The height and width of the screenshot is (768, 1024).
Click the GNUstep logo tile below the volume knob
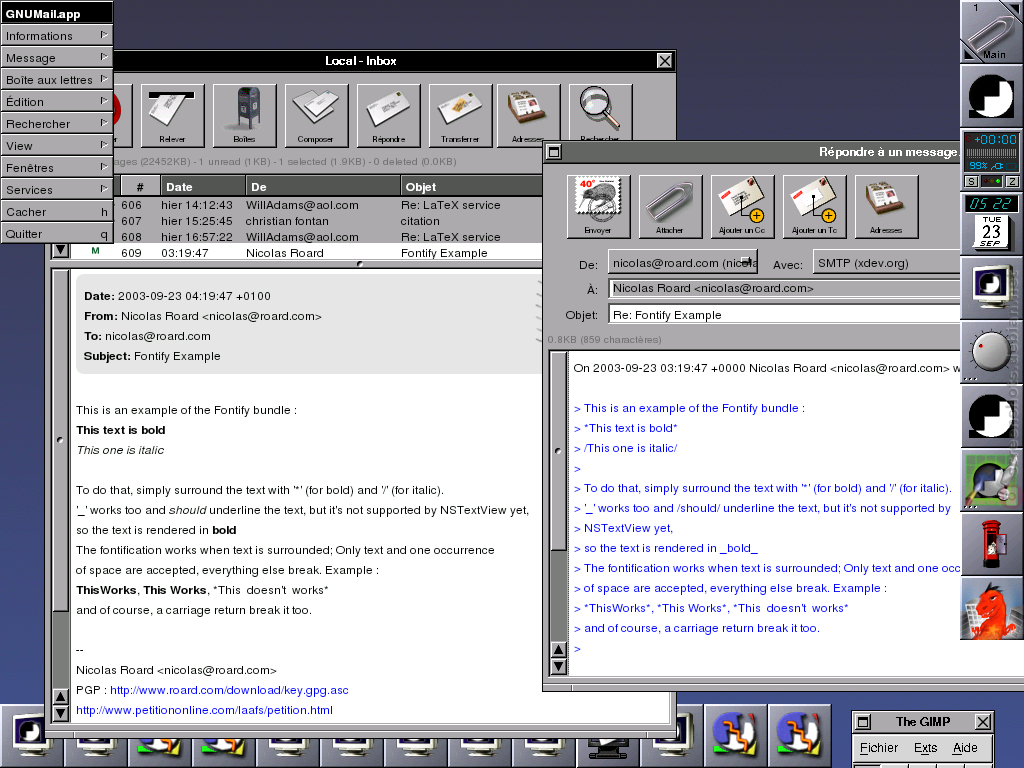coord(991,415)
